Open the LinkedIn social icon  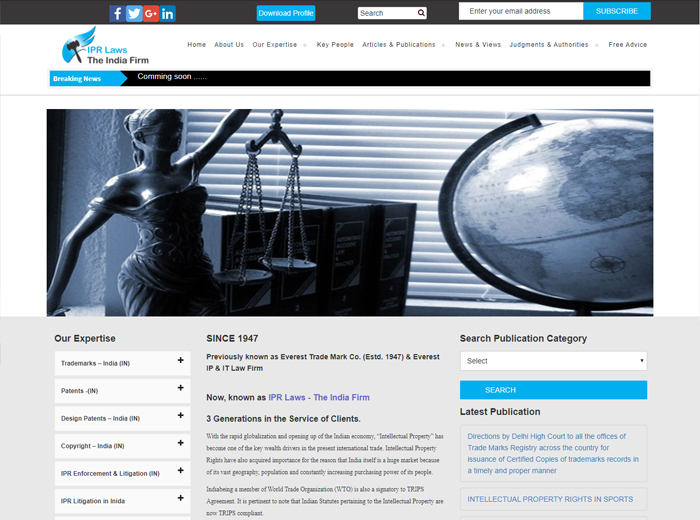(168, 13)
